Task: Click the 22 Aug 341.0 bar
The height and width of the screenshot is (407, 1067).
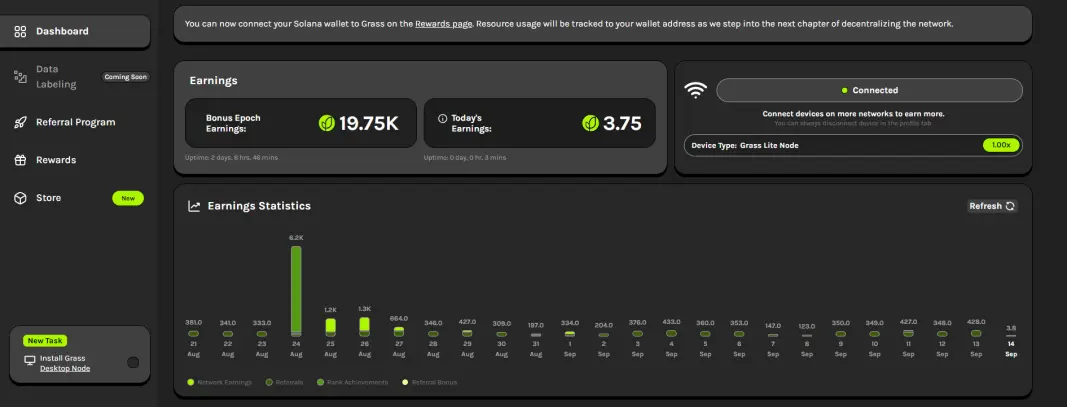Action: pyautogui.click(x=227, y=334)
